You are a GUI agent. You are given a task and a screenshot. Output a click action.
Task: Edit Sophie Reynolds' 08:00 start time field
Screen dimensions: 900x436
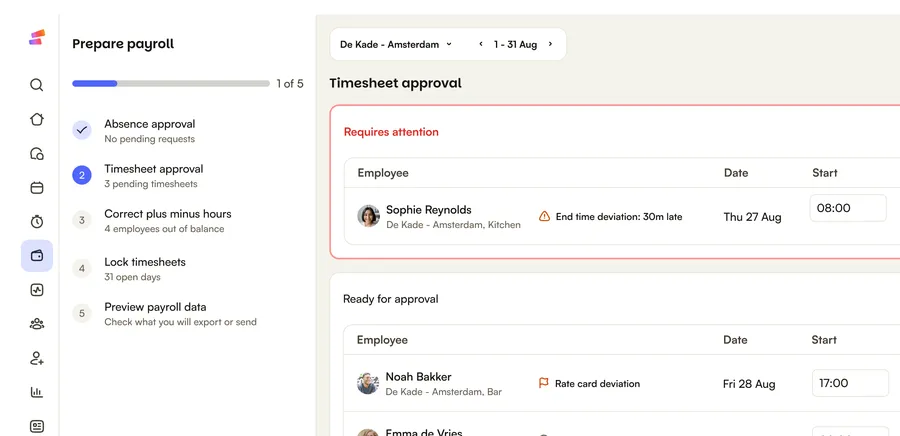[x=848, y=208]
